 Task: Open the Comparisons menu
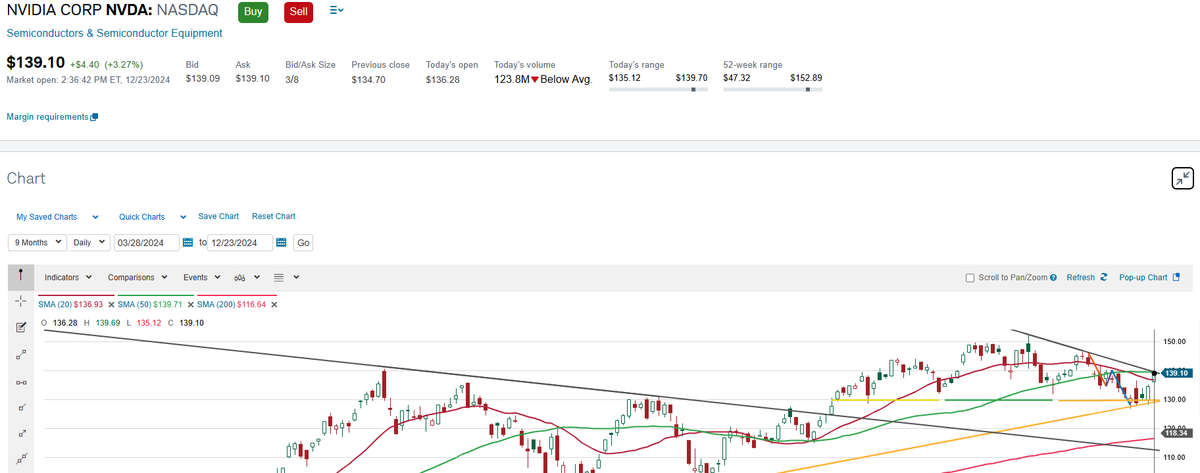pos(139,277)
